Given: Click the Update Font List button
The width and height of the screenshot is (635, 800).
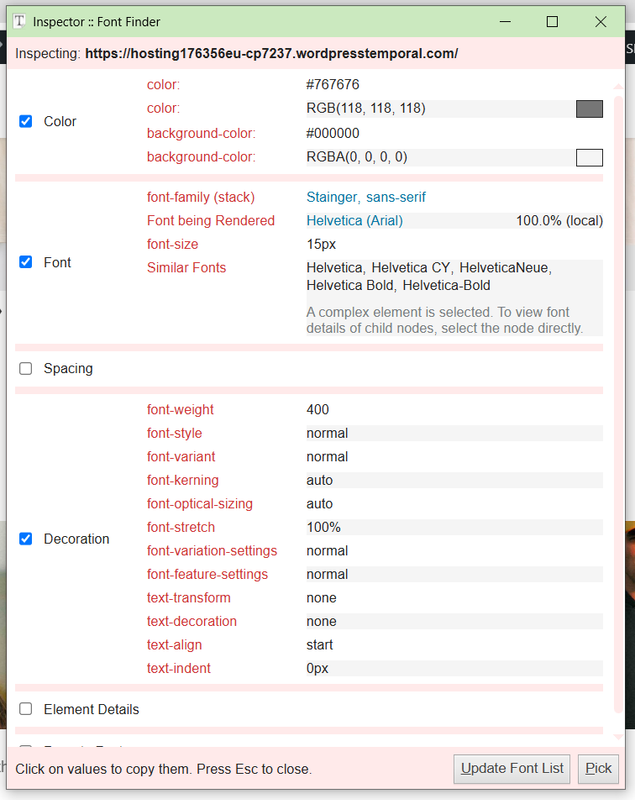Looking at the screenshot, I should pos(512,769).
